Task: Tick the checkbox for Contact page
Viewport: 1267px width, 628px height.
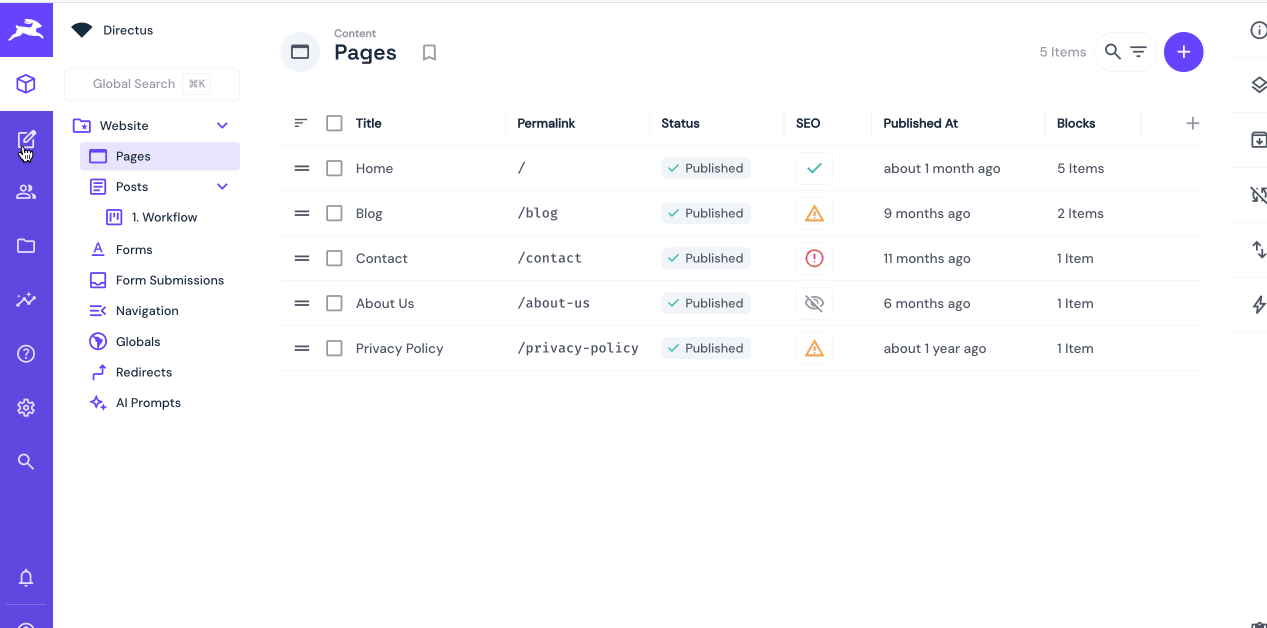Action: tap(334, 258)
